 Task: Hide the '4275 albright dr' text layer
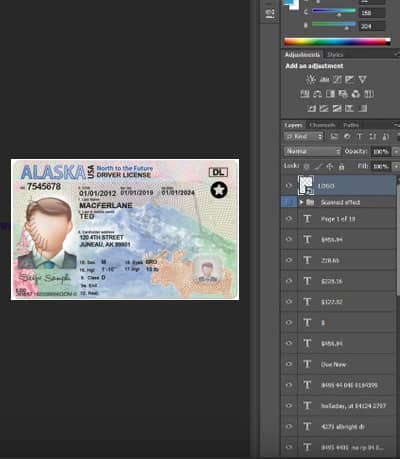coord(289,426)
